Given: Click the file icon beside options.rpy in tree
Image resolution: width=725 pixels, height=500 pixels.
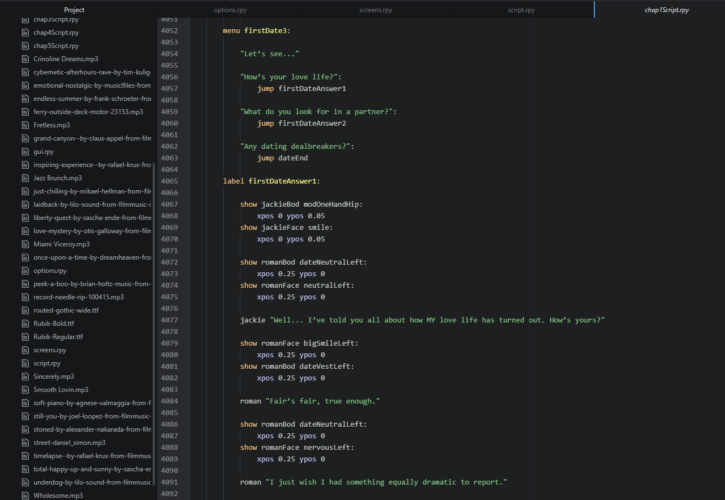Looking at the screenshot, I should pyautogui.click(x=25, y=271).
